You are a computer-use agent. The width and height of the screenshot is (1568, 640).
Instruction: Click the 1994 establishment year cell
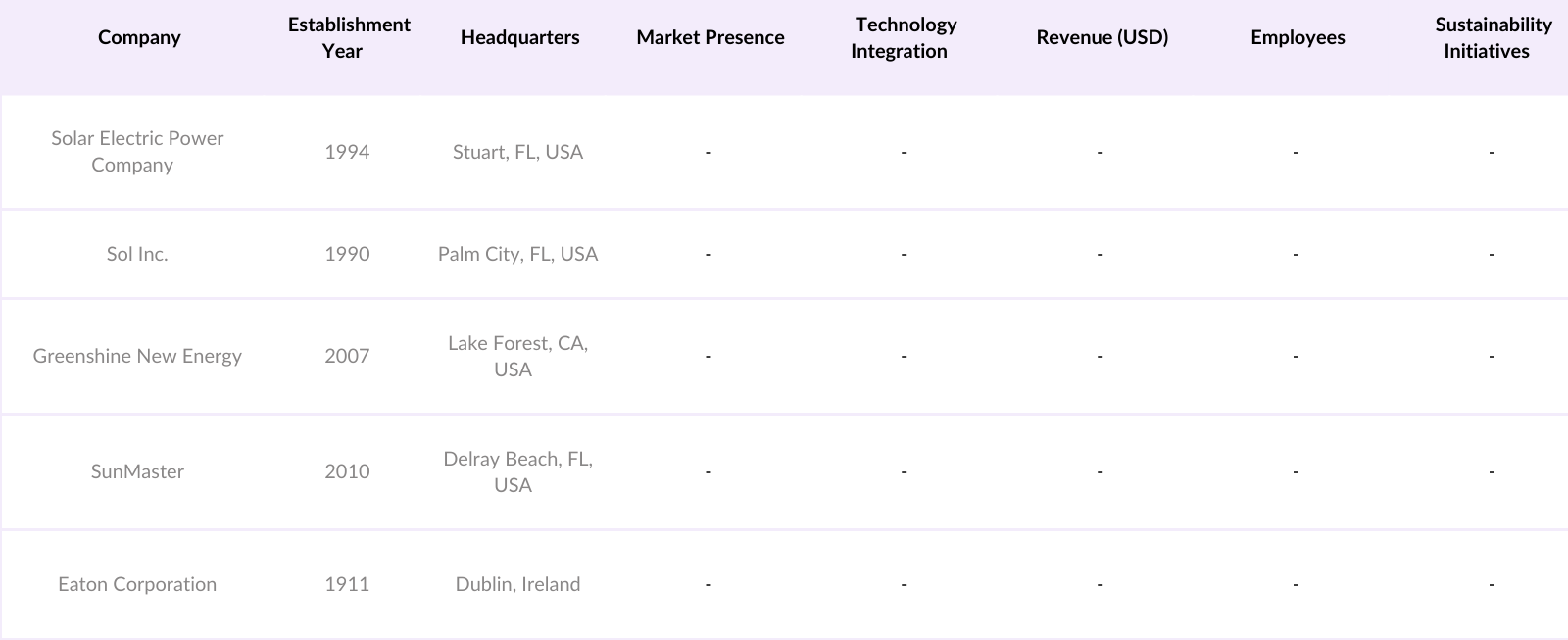point(347,152)
